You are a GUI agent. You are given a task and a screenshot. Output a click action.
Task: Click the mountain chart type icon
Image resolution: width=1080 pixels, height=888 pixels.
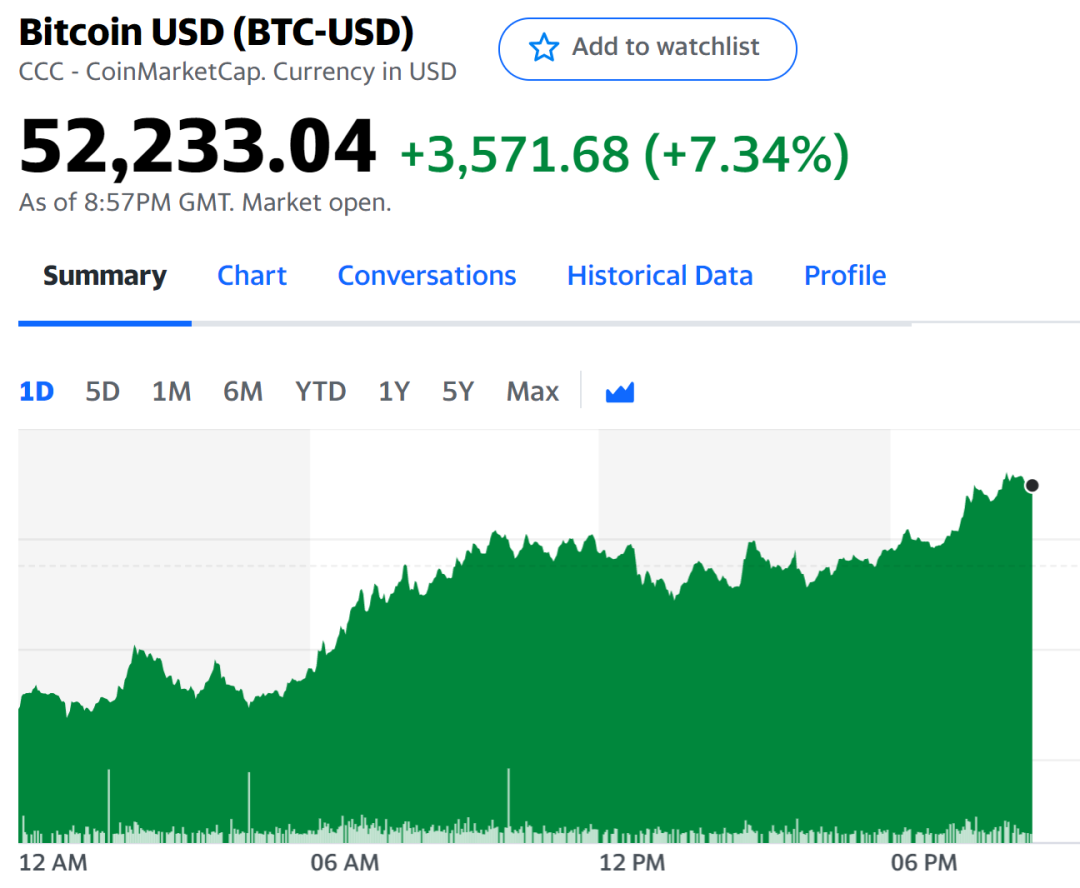click(620, 392)
